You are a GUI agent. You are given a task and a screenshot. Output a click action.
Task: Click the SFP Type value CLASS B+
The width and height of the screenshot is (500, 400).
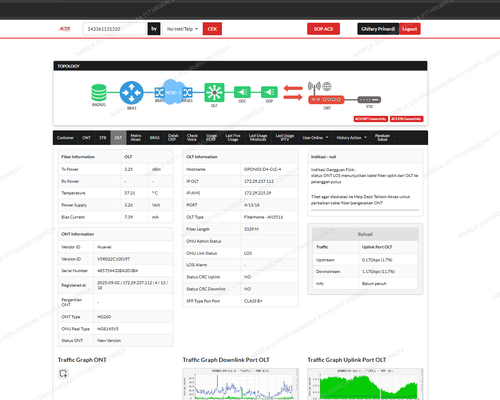(x=253, y=301)
